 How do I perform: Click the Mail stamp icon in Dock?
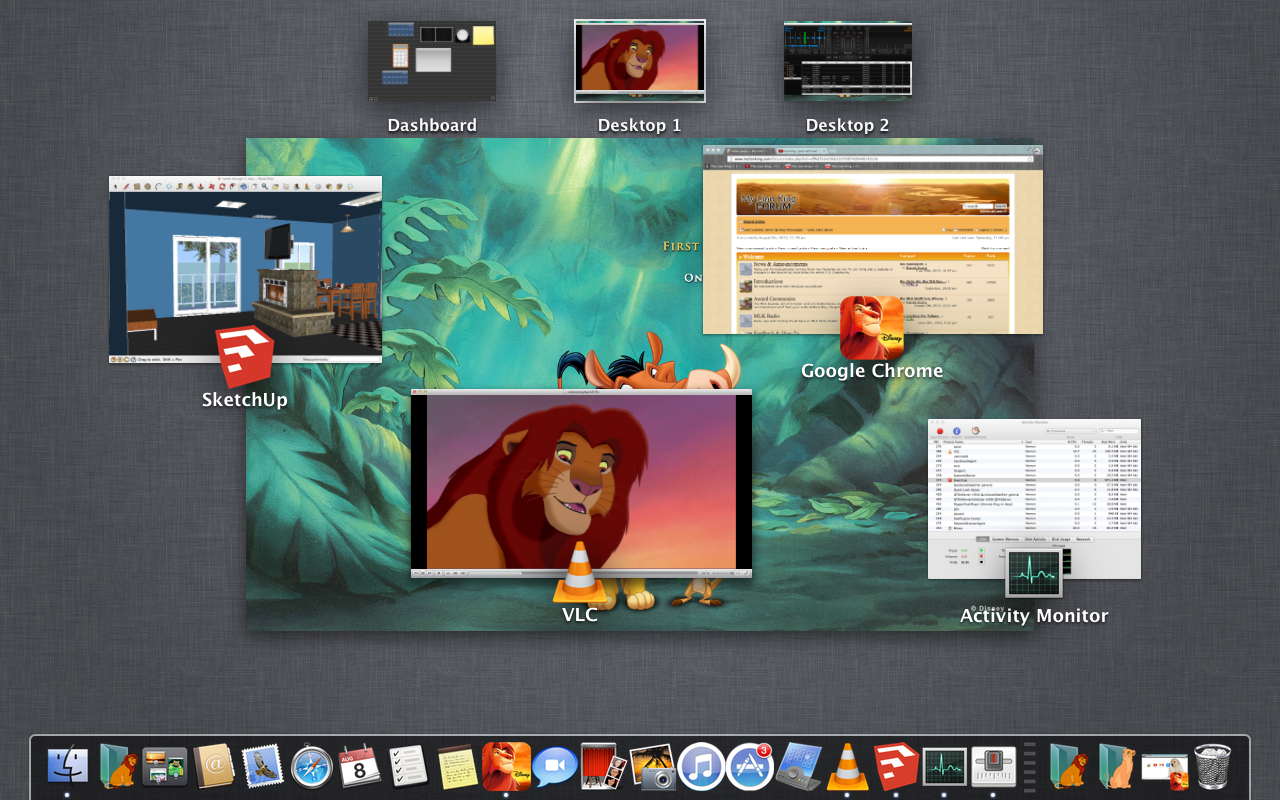pos(263,767)
